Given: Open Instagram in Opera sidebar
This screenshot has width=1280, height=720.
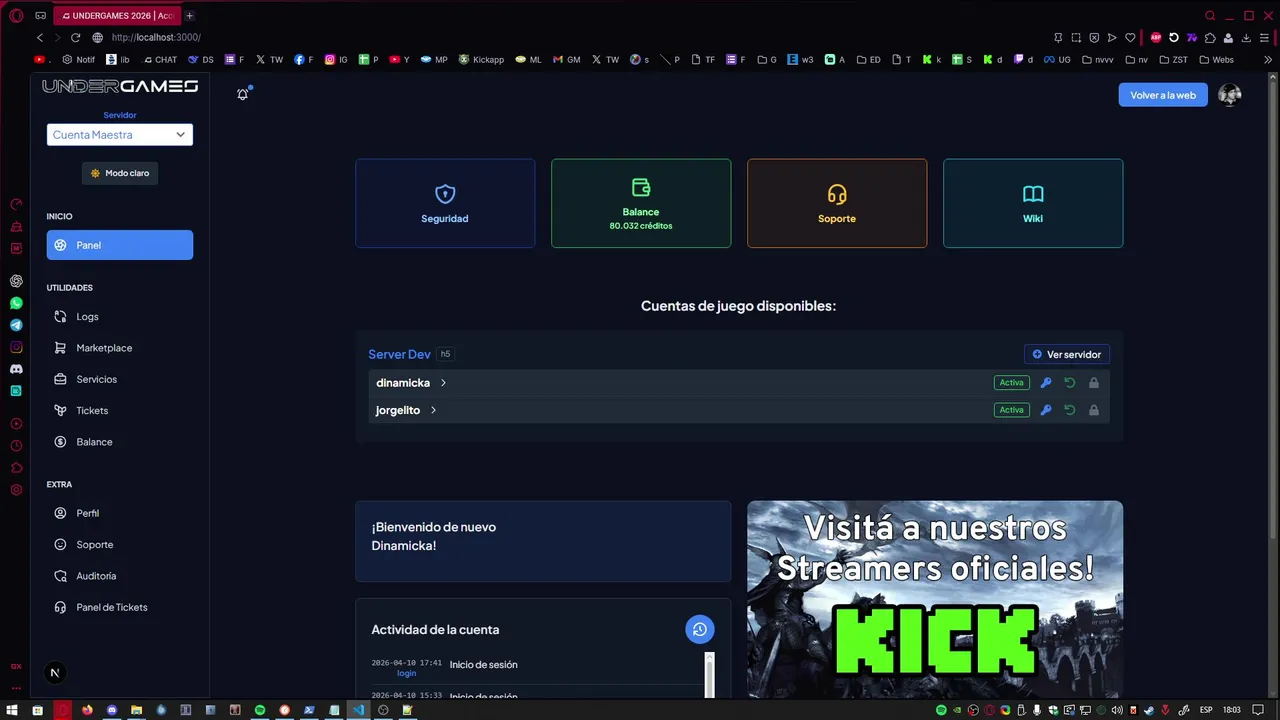Looking at the screenshot, I should point(16,347).
